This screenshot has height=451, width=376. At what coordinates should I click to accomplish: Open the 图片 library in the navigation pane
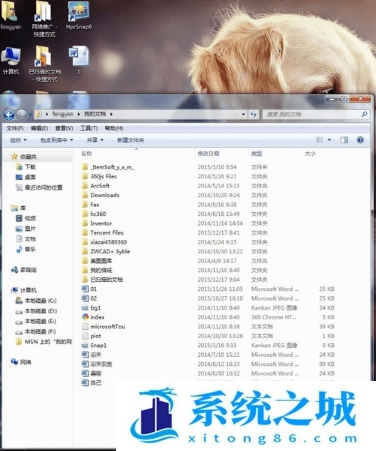tap(26, 229)
